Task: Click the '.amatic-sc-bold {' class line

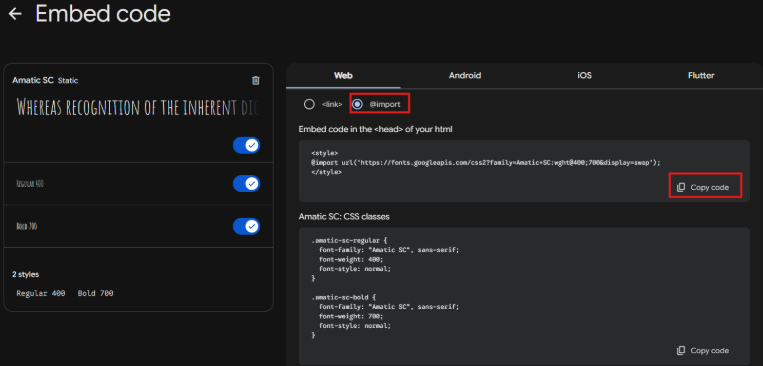Action: [x=345, y=296]
